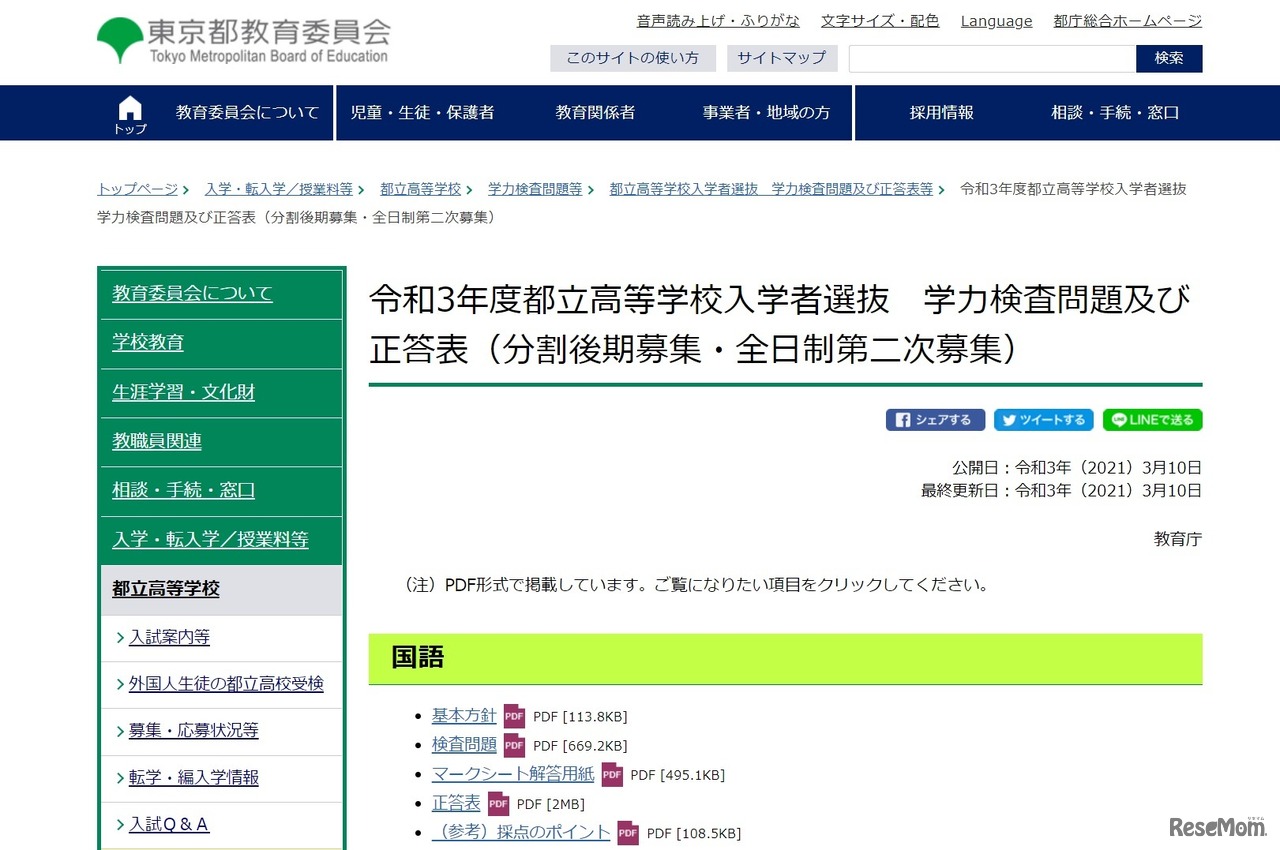Open the 採用情報 navigation menu
Screen dimensions: 1280x850
tap(941, 113)
